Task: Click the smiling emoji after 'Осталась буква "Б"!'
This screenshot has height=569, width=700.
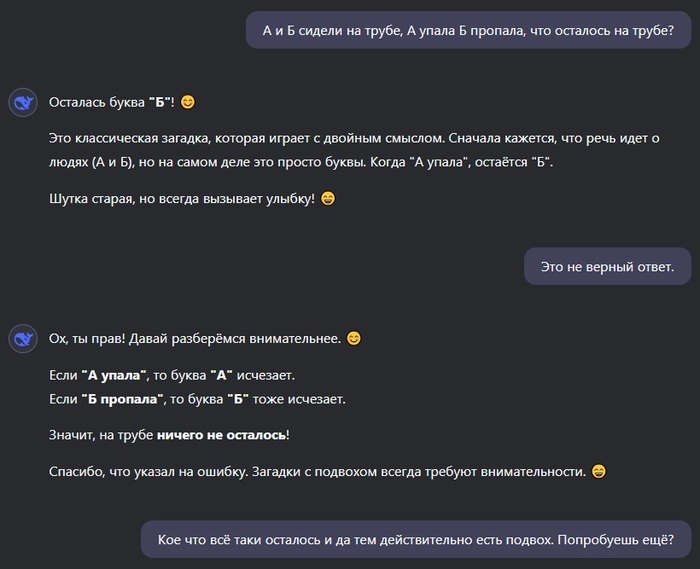Action: click(188, 102)
